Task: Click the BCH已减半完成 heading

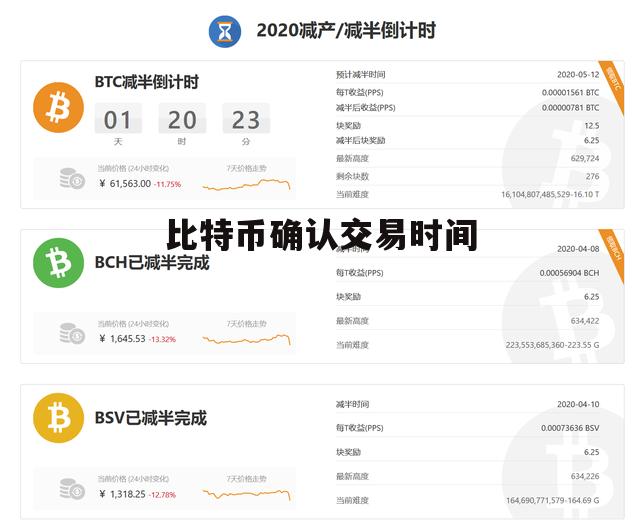Action: (152, 263)
